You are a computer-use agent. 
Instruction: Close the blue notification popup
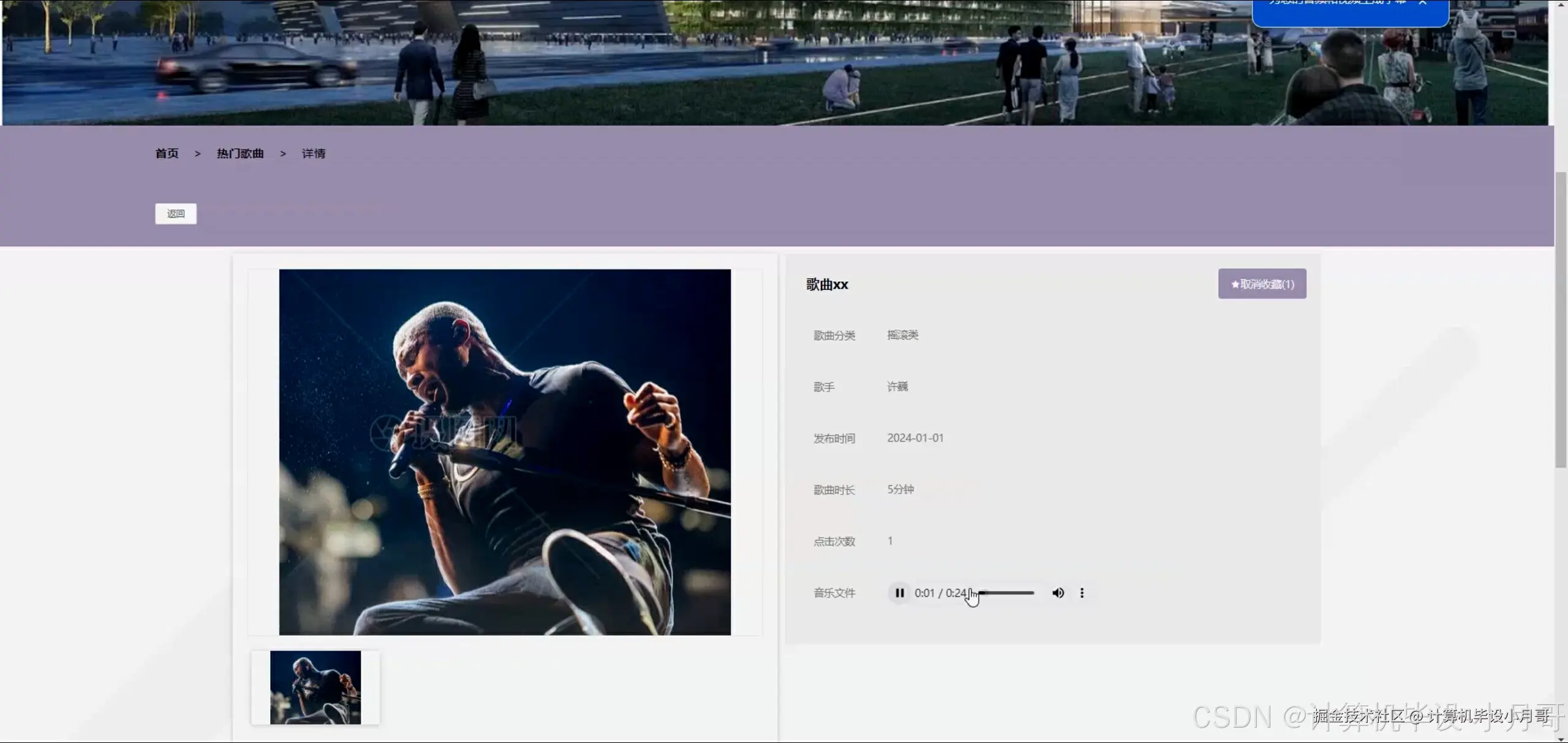pos(1422,3)
